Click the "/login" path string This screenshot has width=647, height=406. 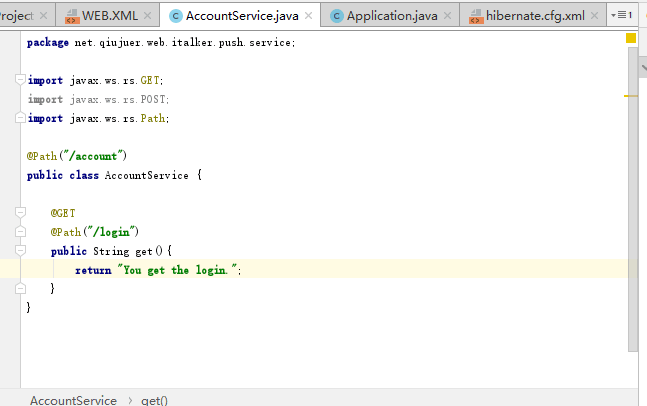coord(112,232)
